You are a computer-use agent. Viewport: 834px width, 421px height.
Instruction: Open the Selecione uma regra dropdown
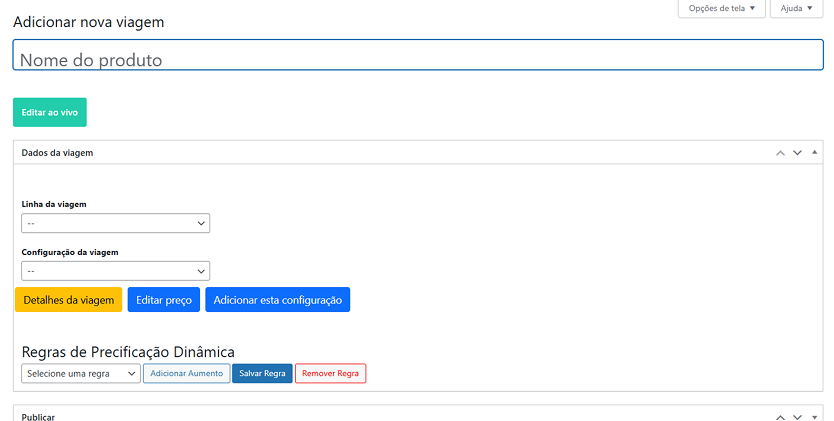pos(81,373)
